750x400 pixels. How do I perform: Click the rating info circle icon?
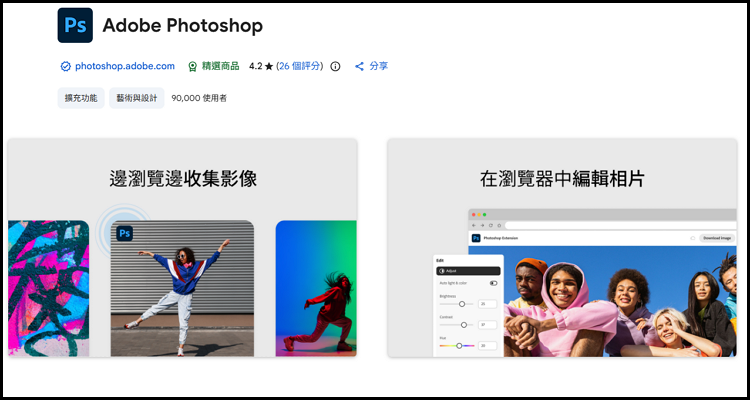[x=335, y=67]
